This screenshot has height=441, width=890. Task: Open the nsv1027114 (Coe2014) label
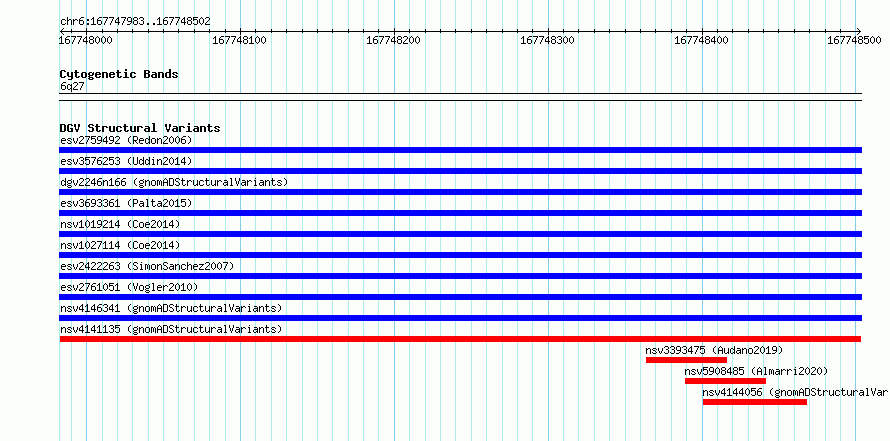[x=120, y=245]
